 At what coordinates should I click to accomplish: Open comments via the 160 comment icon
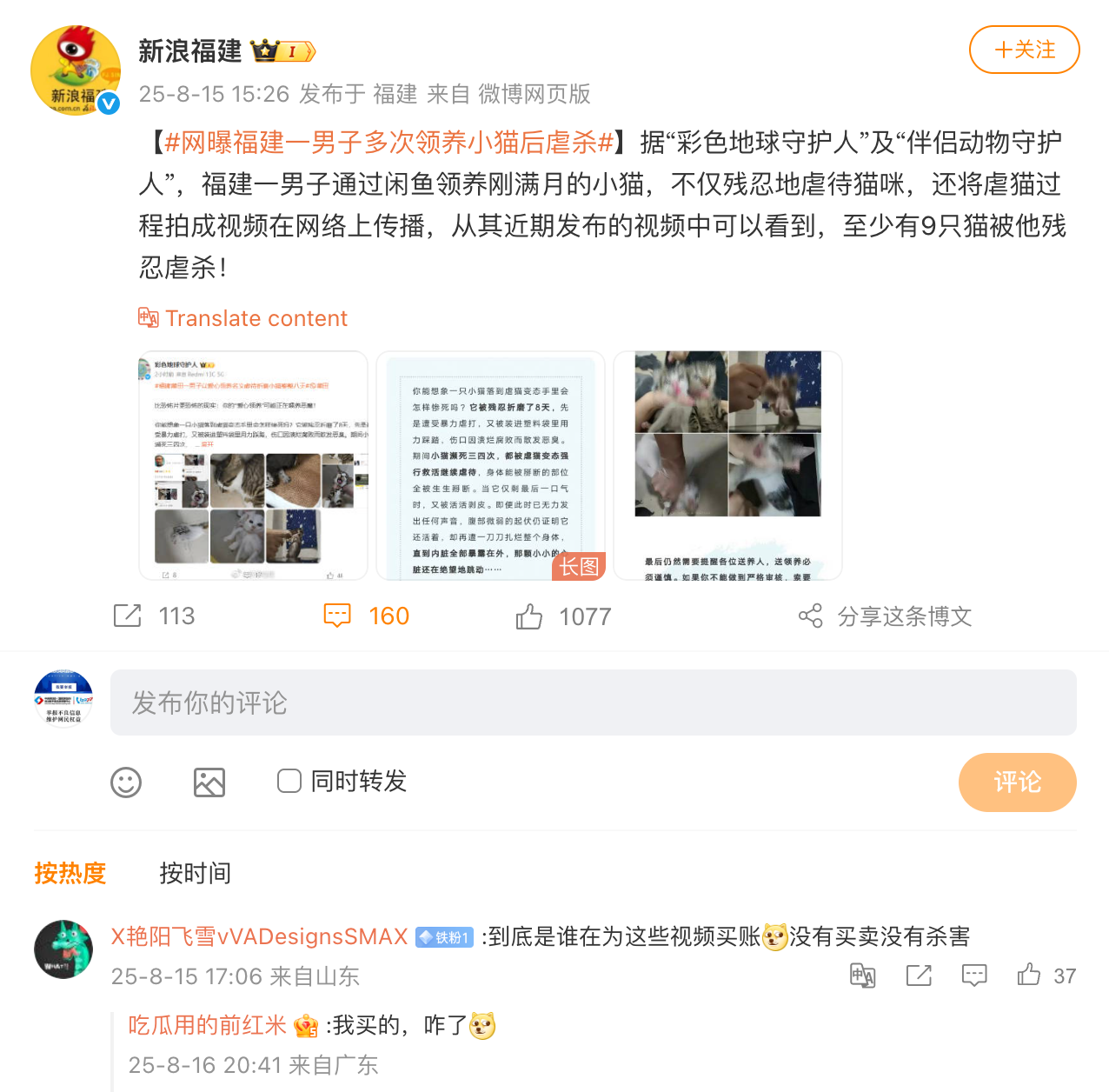tap(337, 616)
